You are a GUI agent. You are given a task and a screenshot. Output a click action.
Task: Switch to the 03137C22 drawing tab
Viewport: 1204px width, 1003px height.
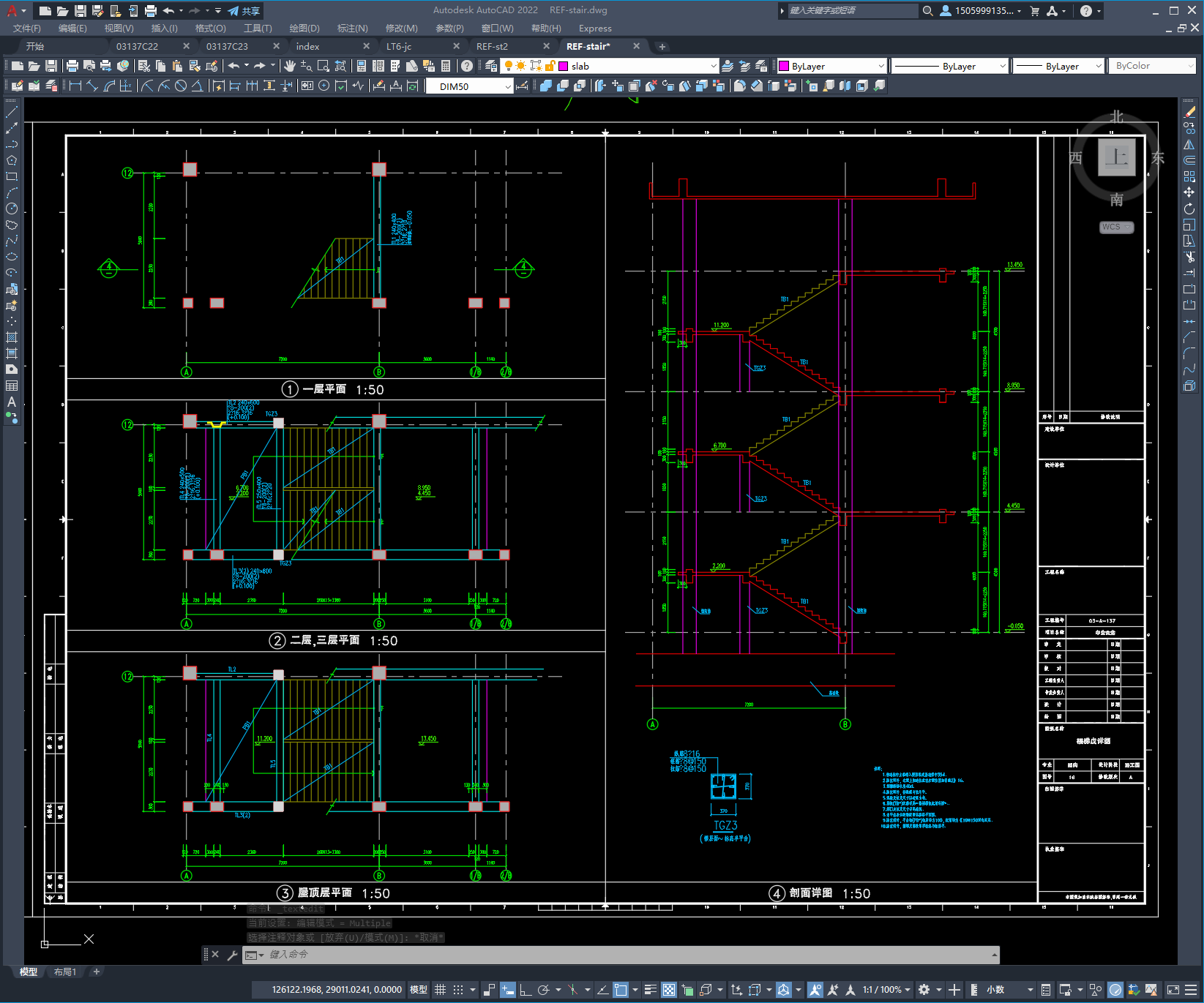point(137,46)
